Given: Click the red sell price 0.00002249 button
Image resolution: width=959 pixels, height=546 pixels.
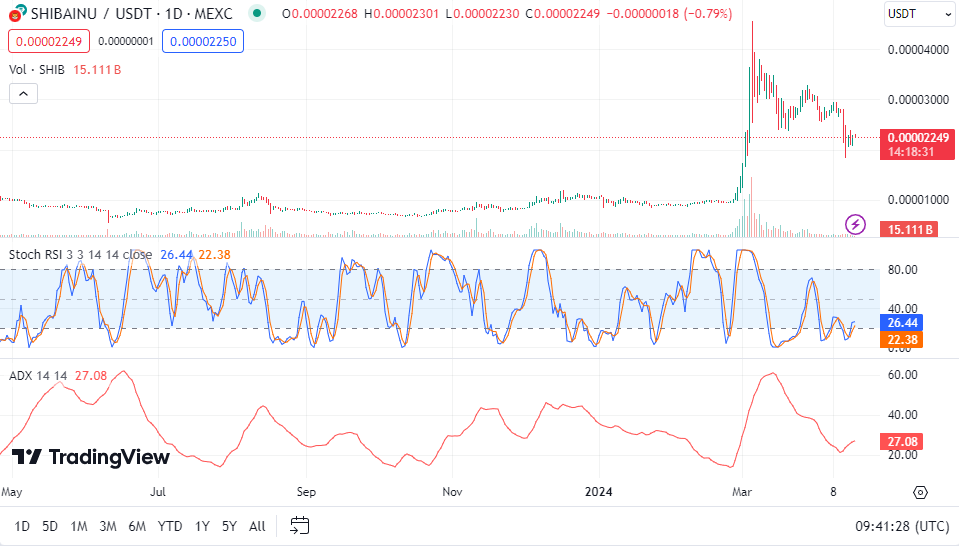Looking at the screenshot, I should coord(49,42).
